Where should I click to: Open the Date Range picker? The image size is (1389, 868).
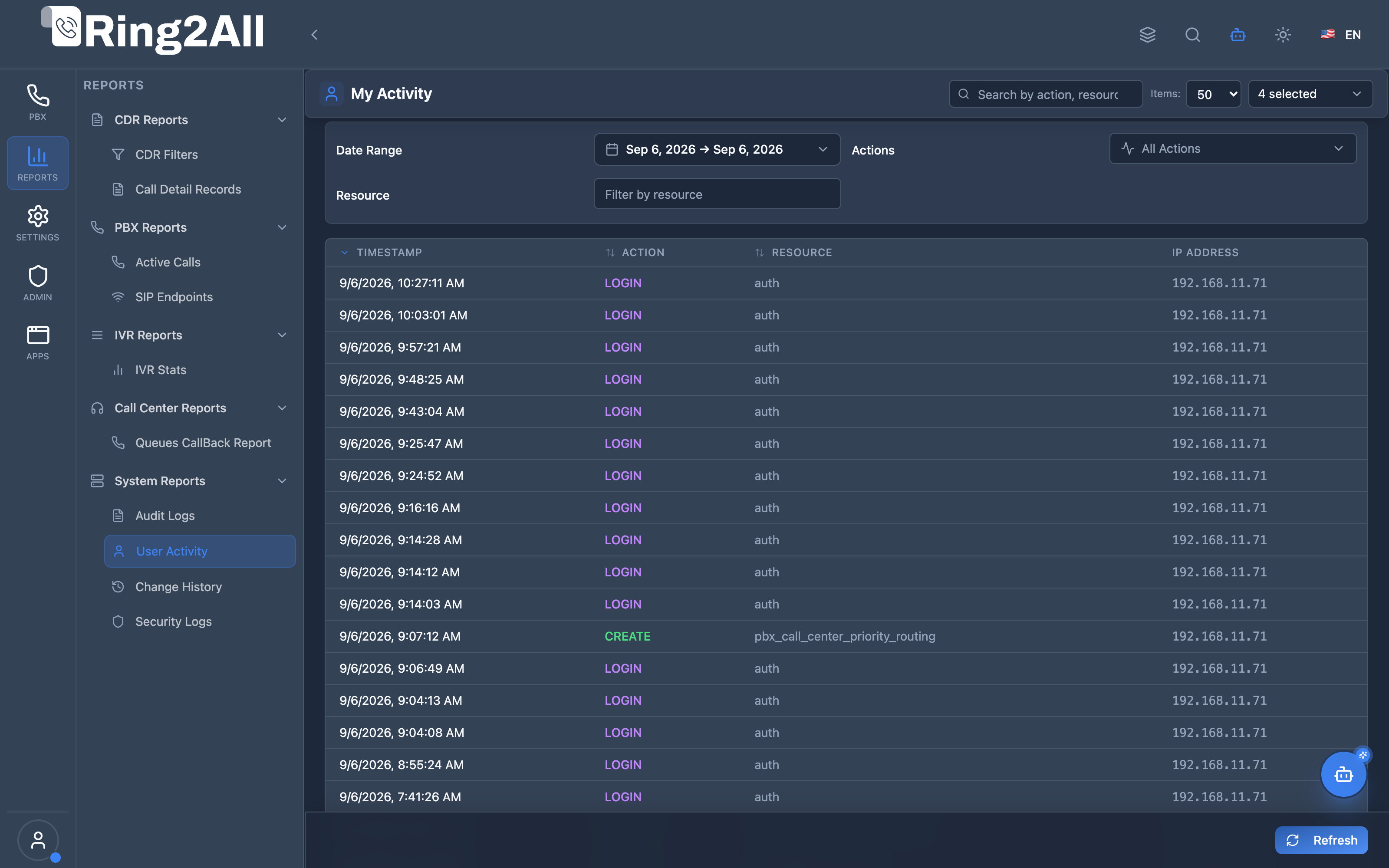717,149
